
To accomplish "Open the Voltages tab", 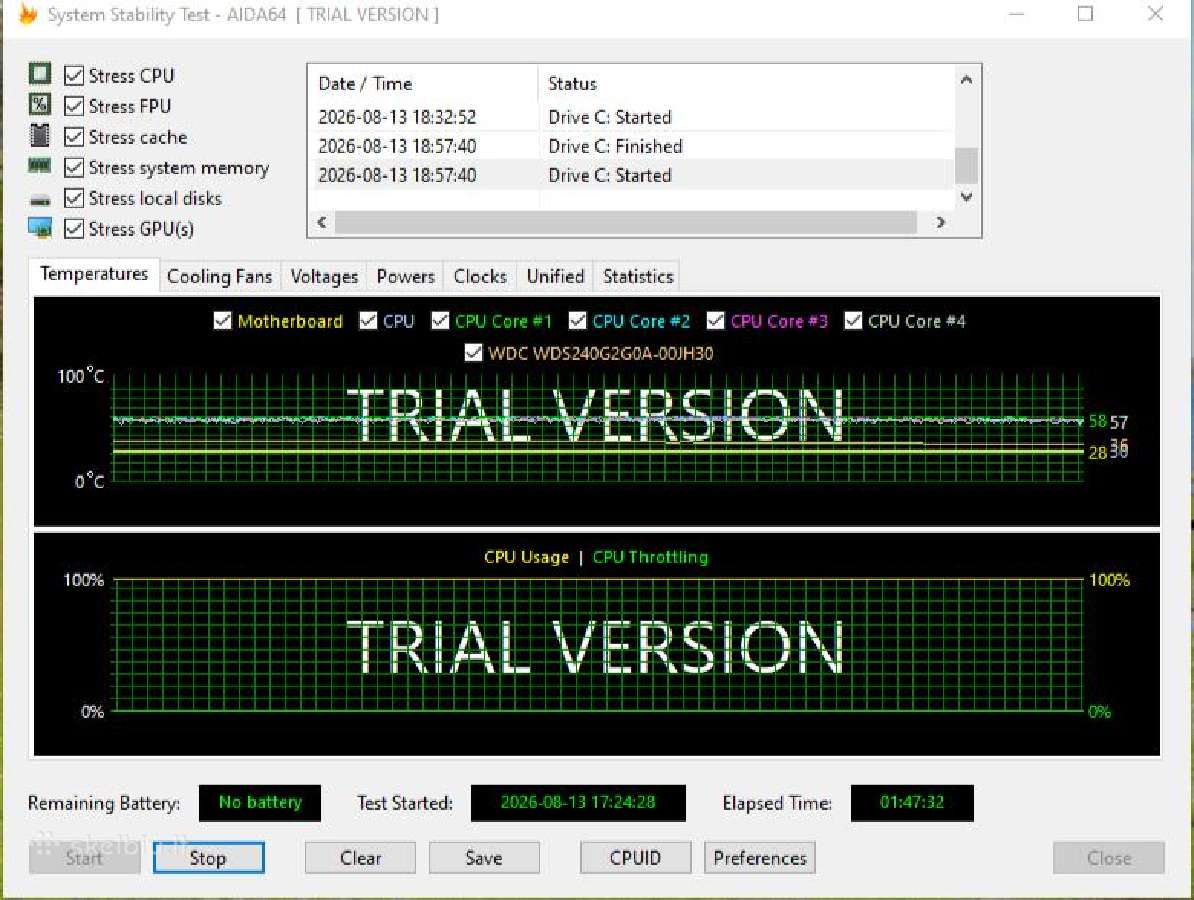I will tap(324, 276).
